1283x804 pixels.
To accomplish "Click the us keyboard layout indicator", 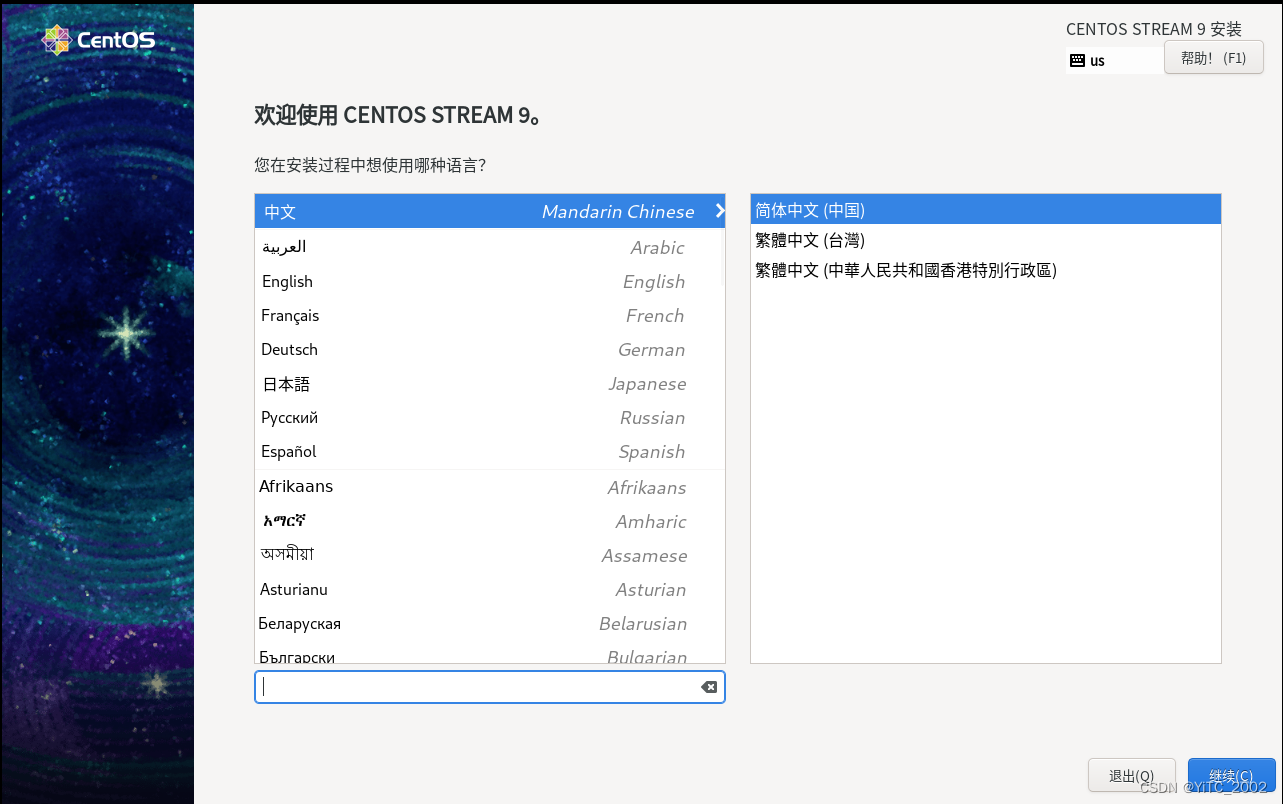I will [1116, 60].
